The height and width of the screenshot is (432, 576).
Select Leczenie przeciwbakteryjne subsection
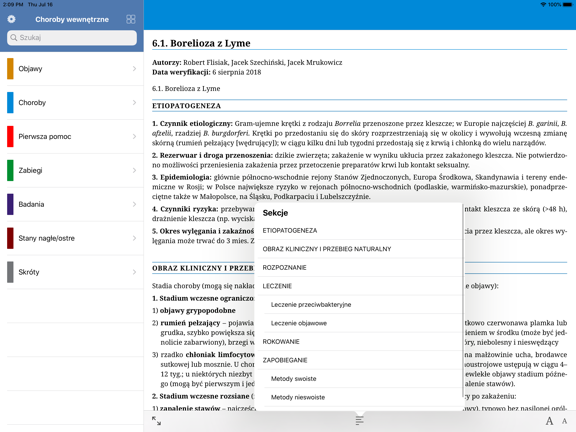359,305
